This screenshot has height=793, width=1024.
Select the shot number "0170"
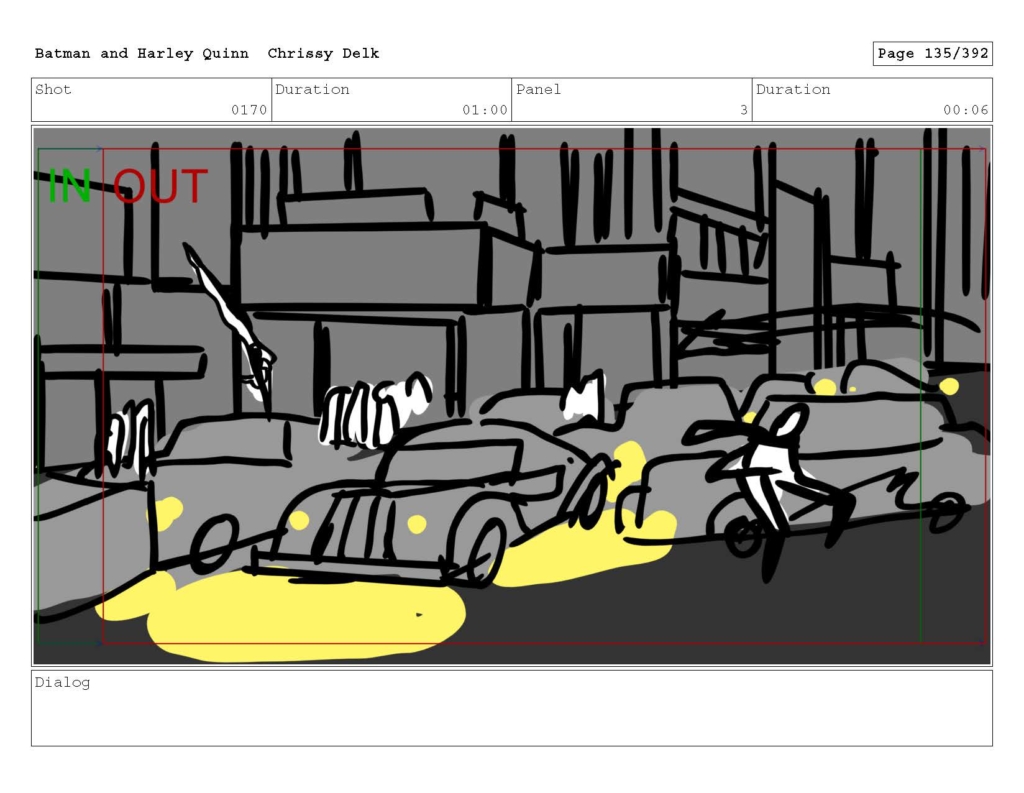(x=249, y=110)
